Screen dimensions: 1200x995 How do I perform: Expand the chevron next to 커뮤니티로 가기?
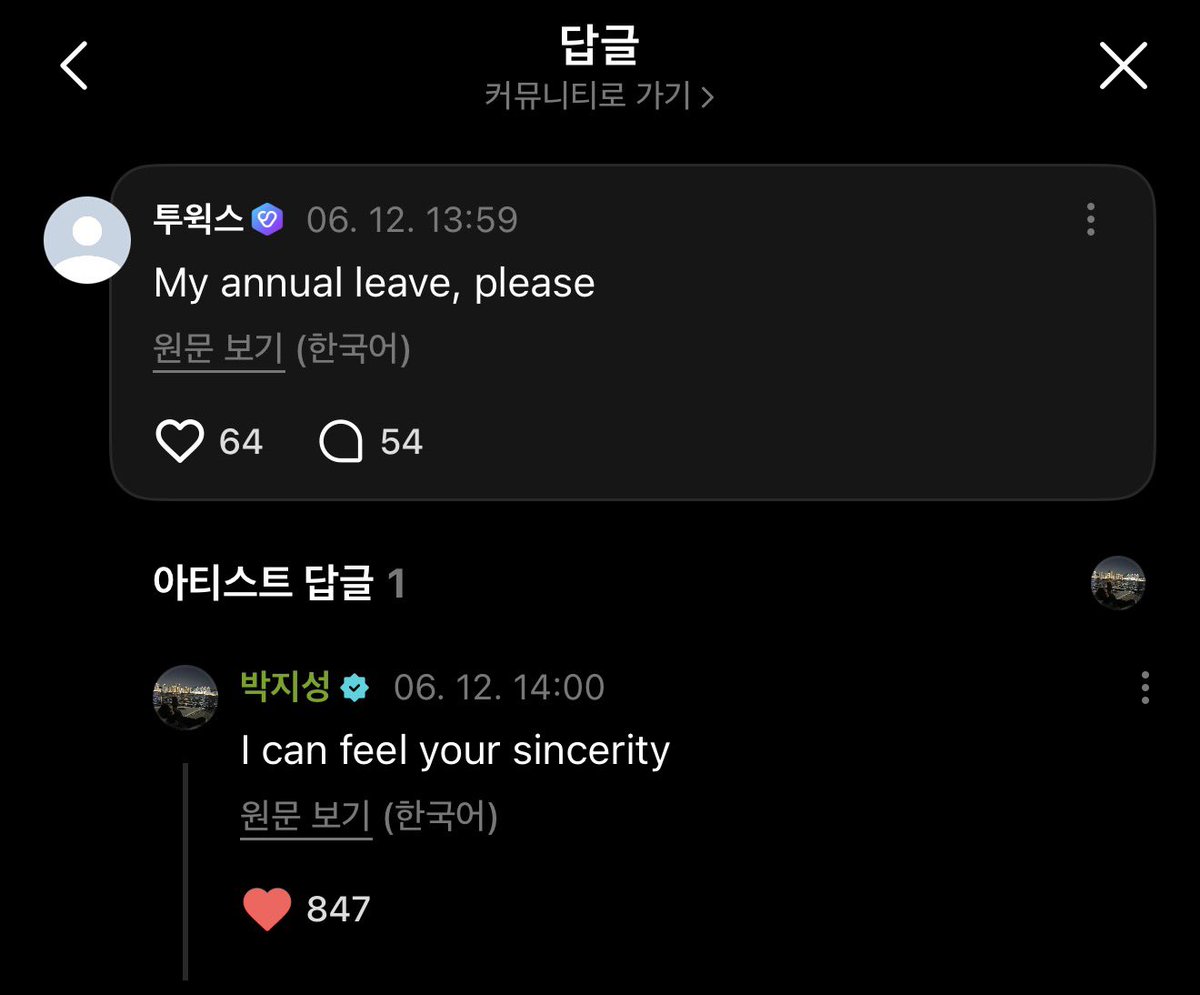click(706, 97)
